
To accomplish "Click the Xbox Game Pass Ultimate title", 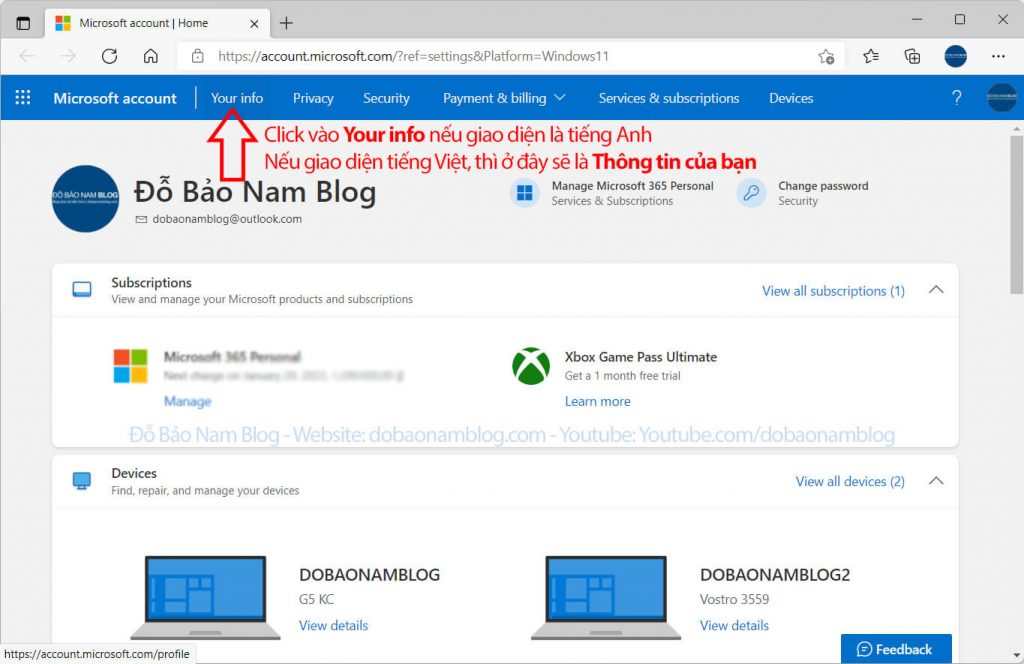I will coord(641,357).
